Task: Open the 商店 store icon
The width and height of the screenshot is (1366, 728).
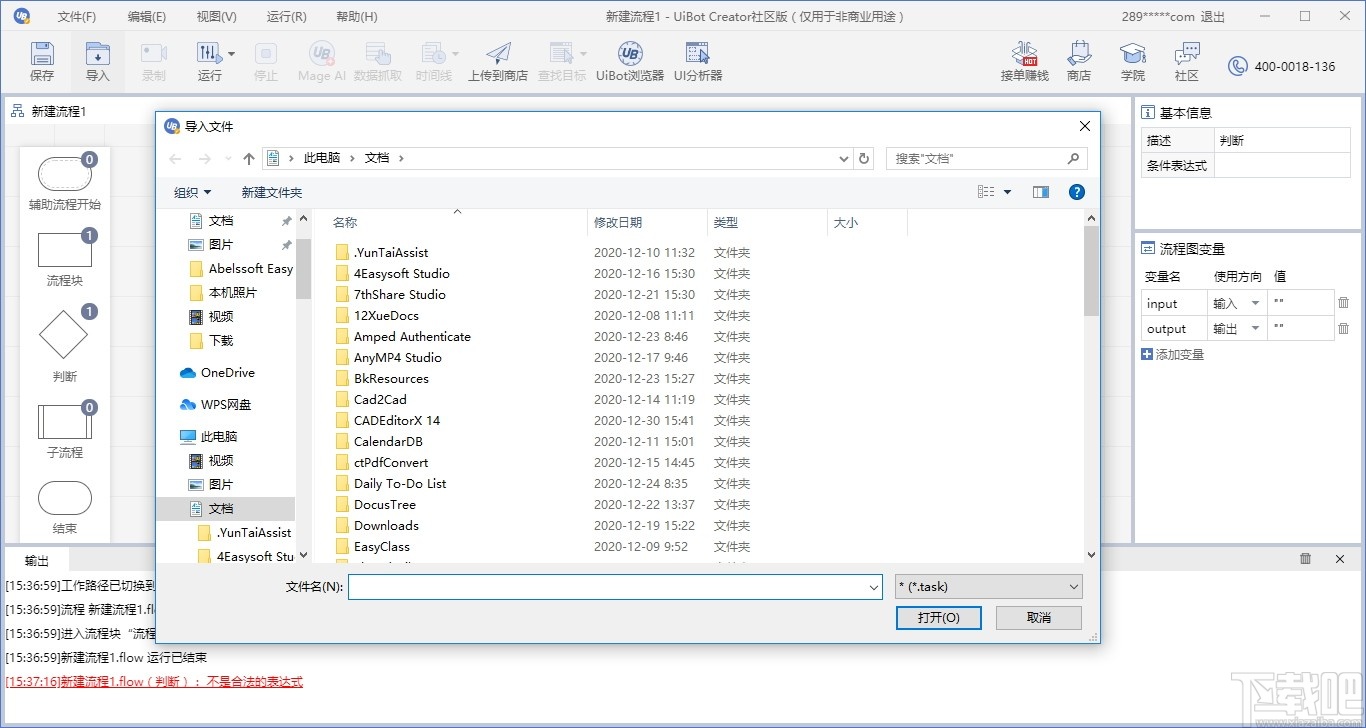Action: 1079,61
